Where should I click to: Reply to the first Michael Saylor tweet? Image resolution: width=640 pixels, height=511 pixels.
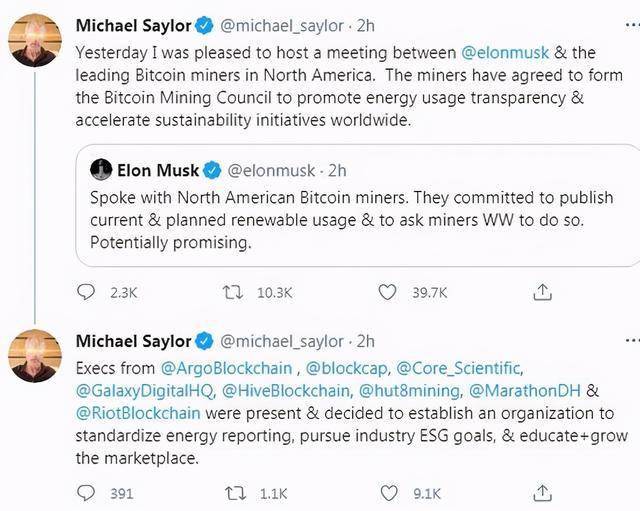coord(86,292)
